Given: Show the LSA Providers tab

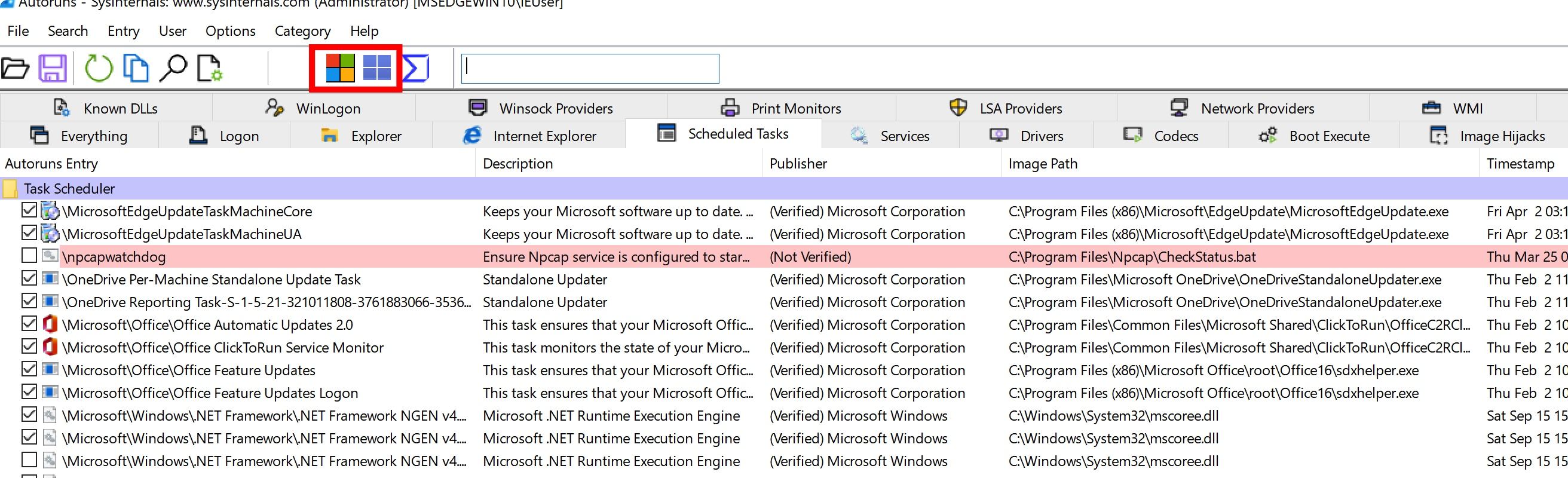Looking at the screenshot, I should (x=1006, y=108).
